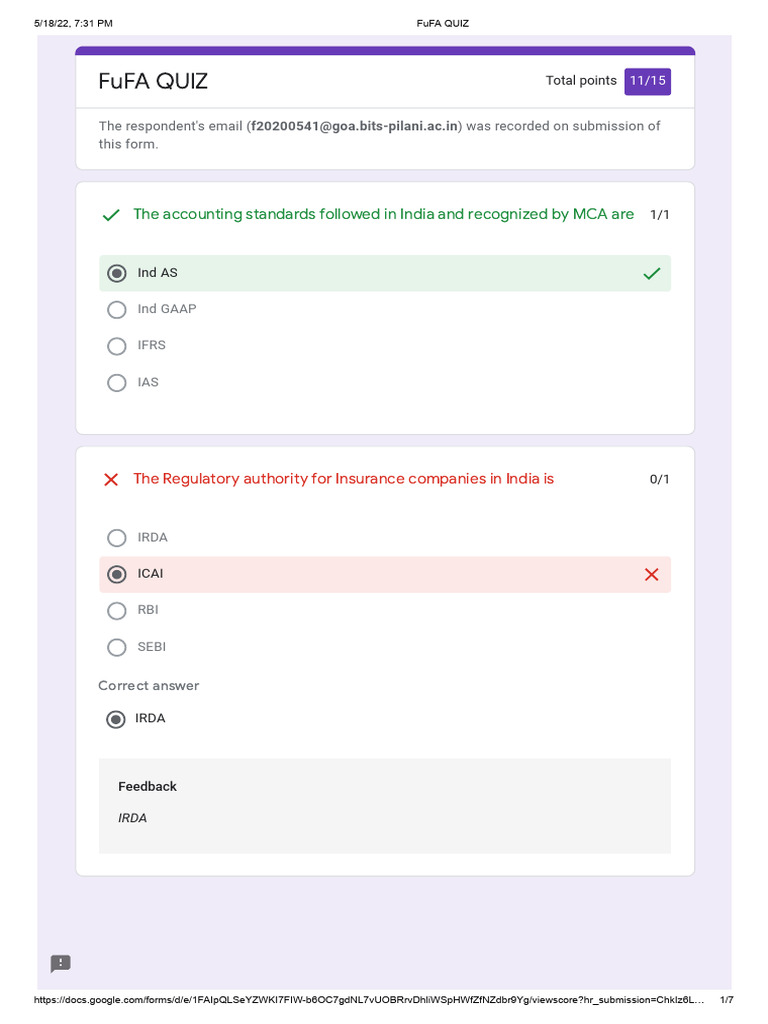Click the 11/15 total points badge
Viewport: 768px width, 1024px height.
647,81
